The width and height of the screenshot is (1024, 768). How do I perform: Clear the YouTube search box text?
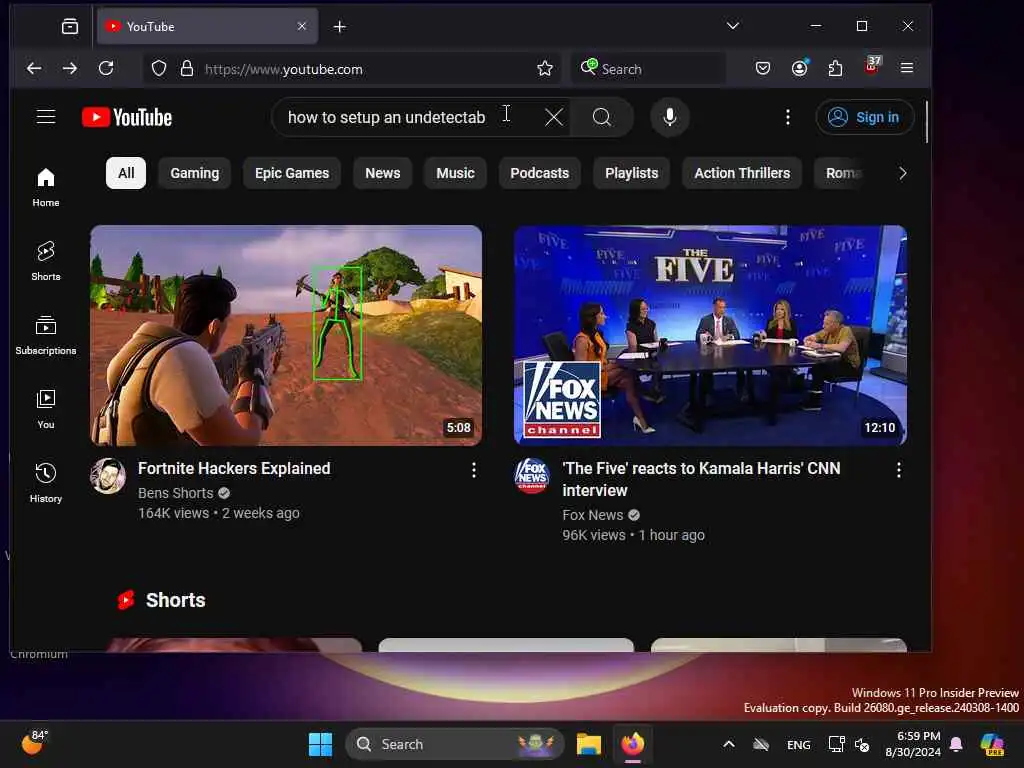pos(554,118)
